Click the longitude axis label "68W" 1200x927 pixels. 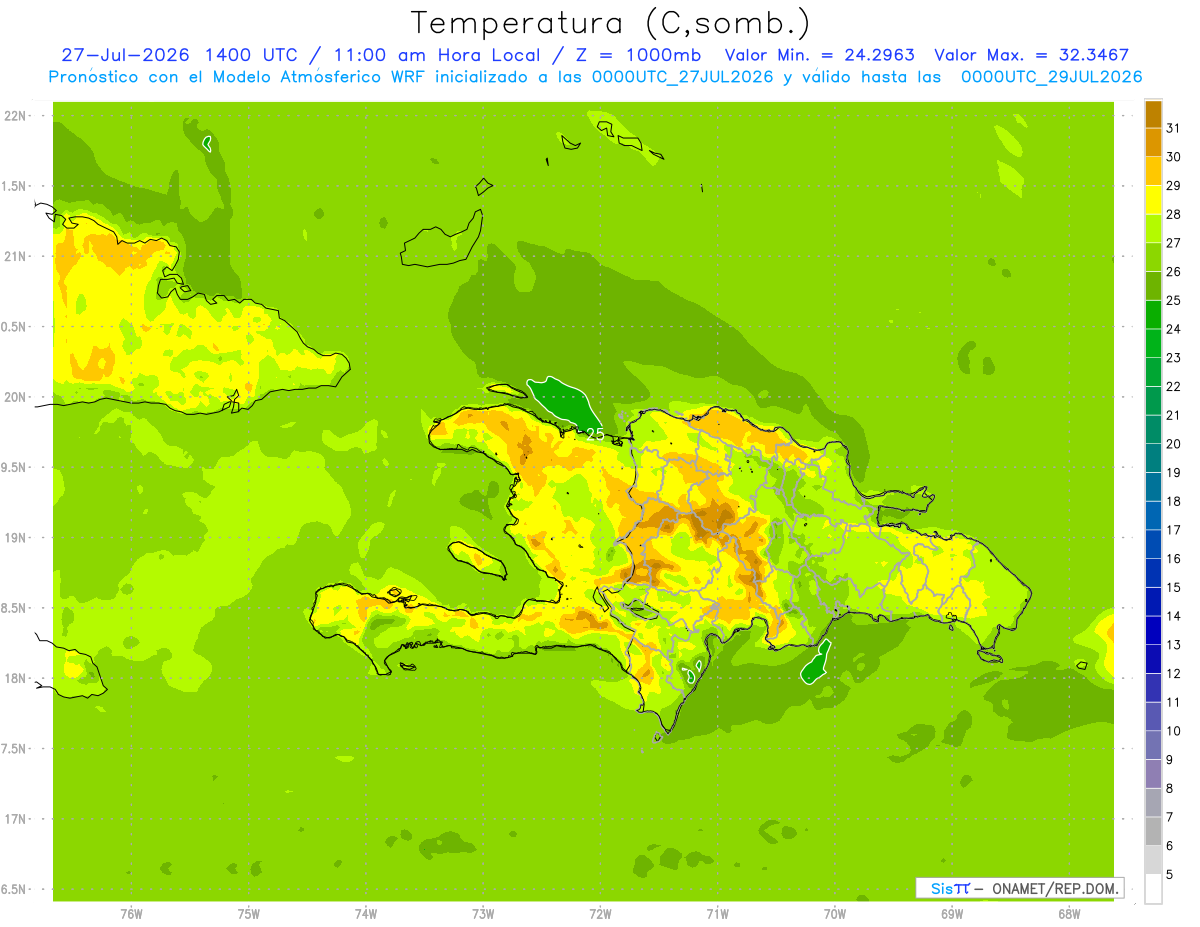tap(1069, 914)
